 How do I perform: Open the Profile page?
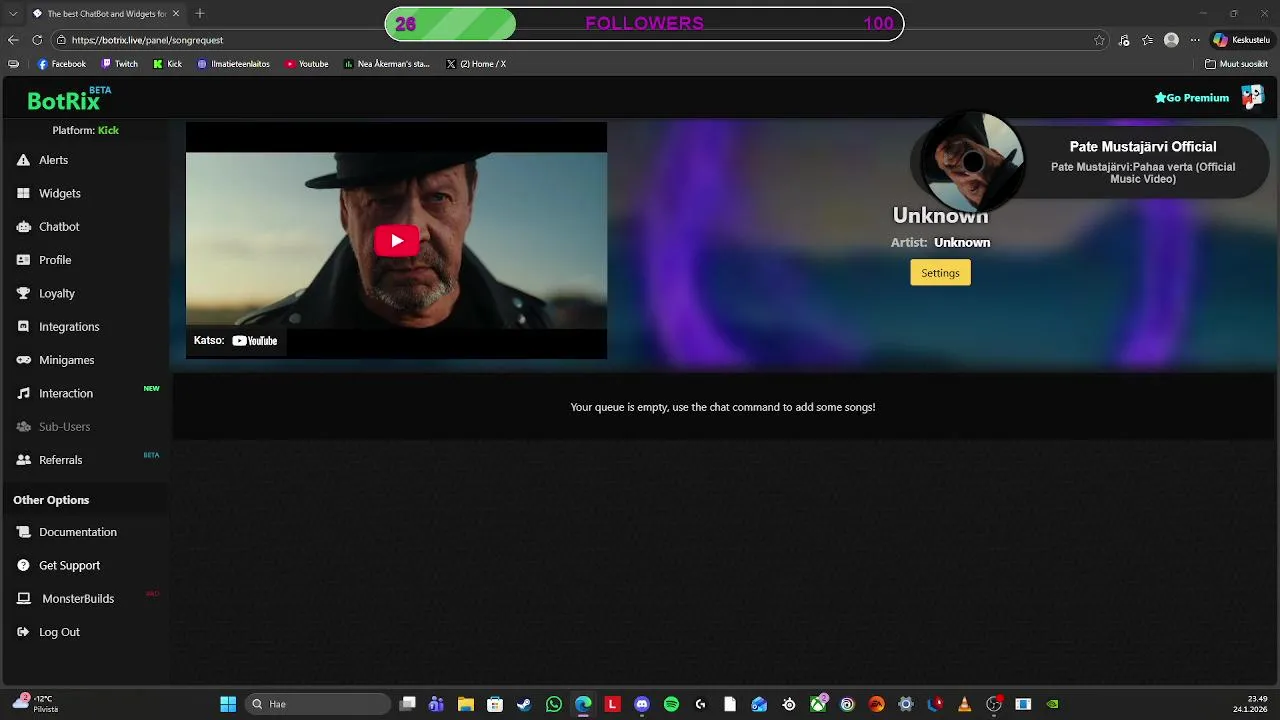[x=44, y=260]
